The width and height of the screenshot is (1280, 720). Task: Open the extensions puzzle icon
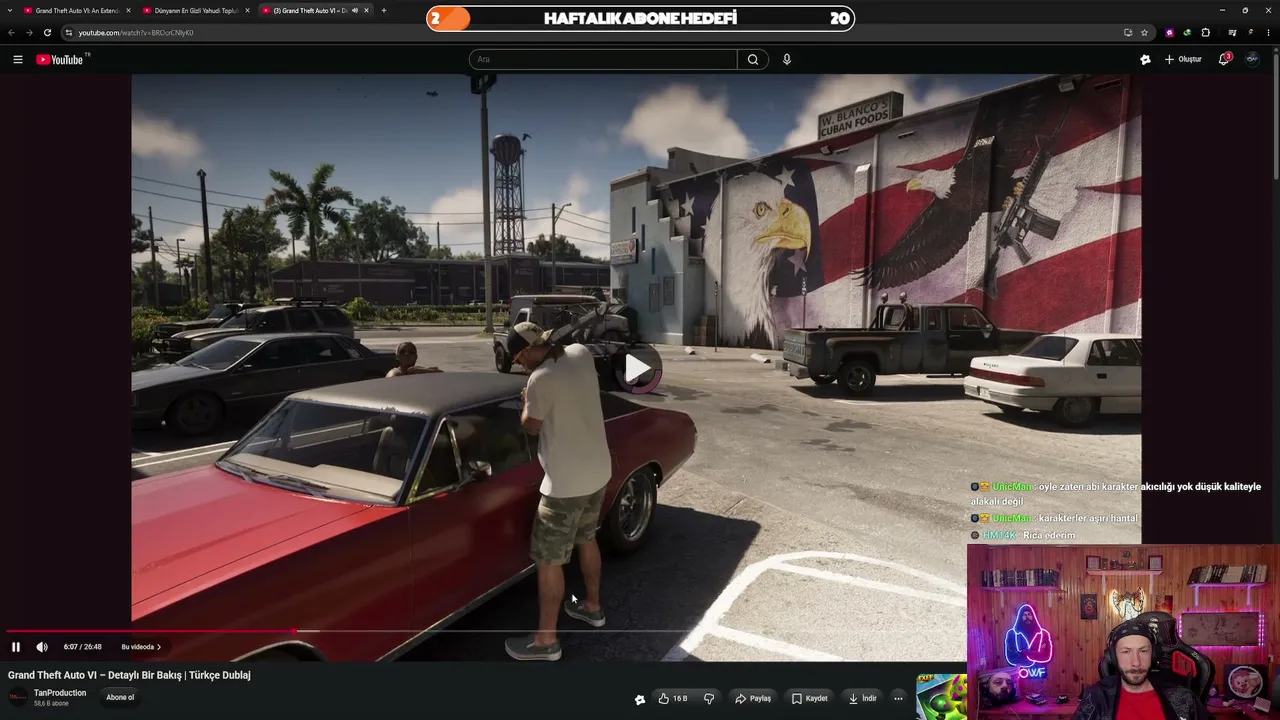(x=1205, y=33)
